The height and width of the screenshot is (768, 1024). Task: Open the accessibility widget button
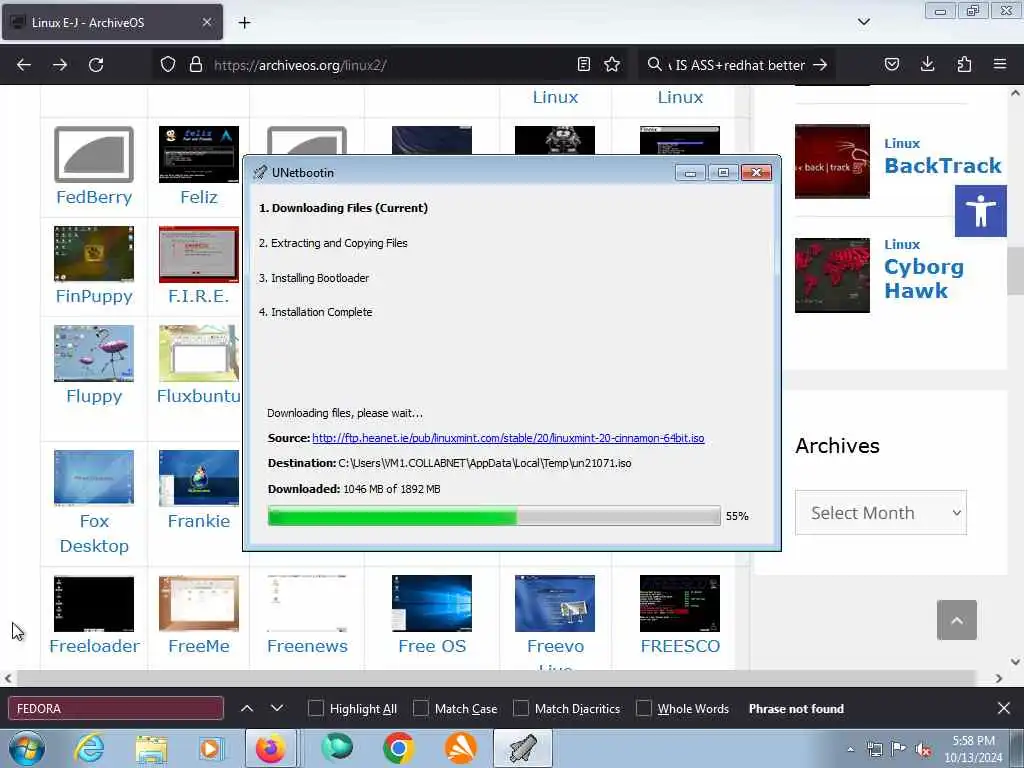tap(980, 211)
